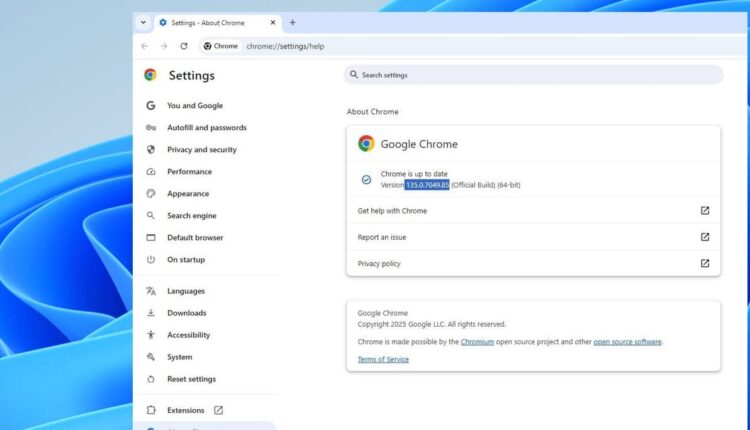
Task: Open Reset settings page
Action: (191, 379)
